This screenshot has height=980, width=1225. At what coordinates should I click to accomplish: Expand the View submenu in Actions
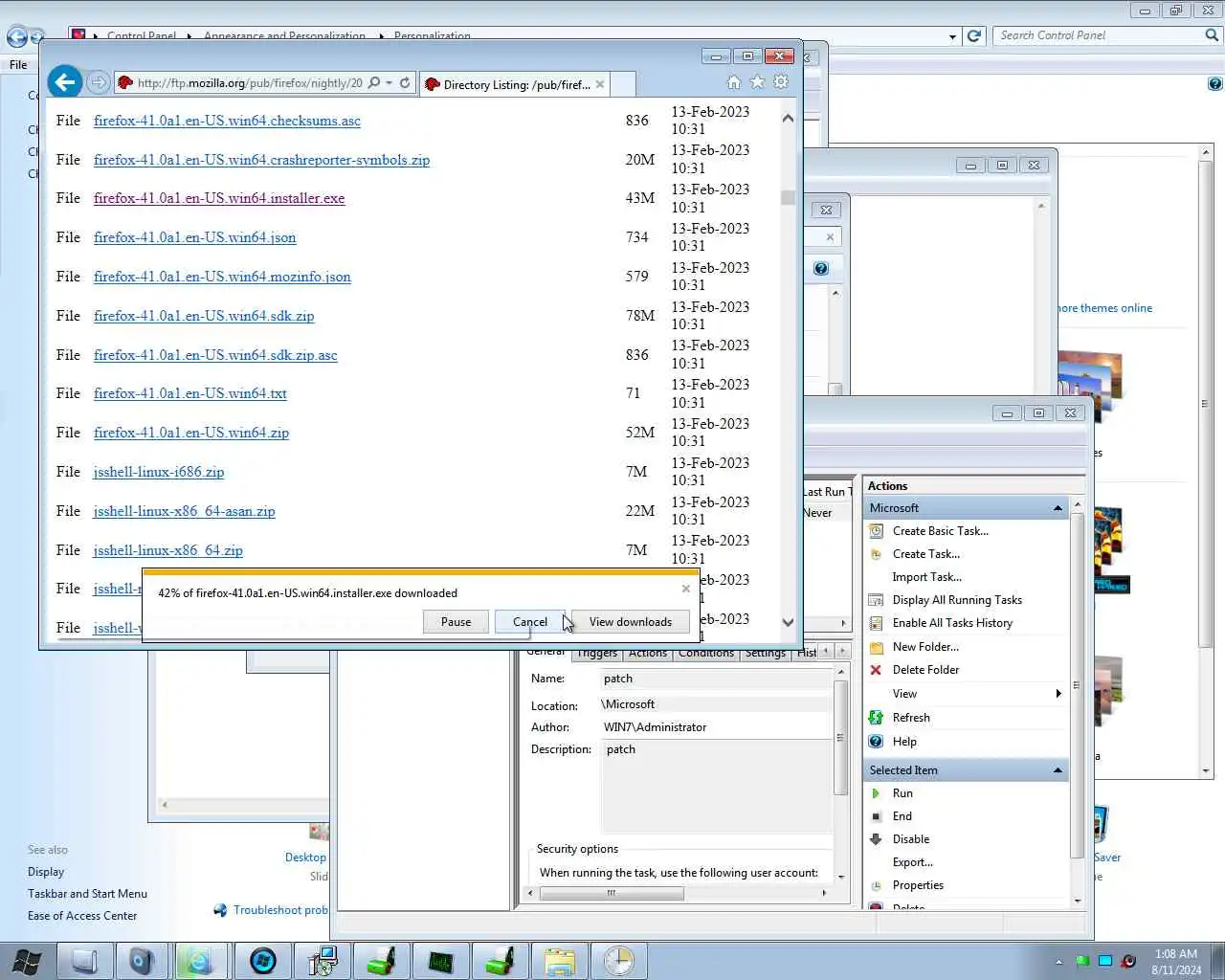(x=967, y=694)
